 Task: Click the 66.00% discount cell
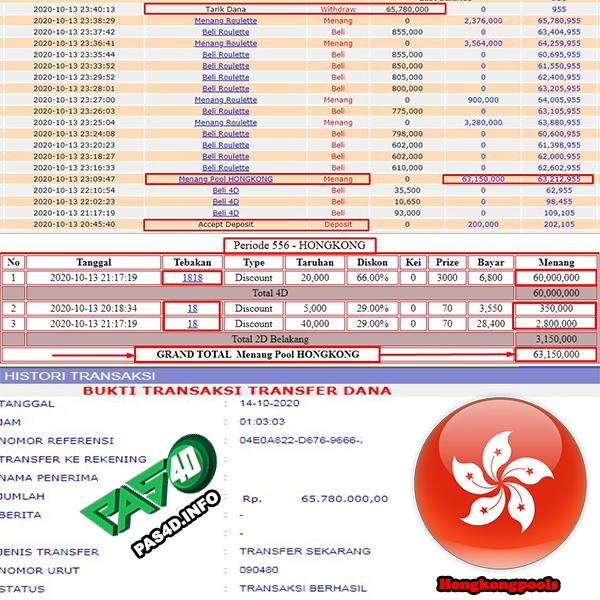(x=372, y=278)
